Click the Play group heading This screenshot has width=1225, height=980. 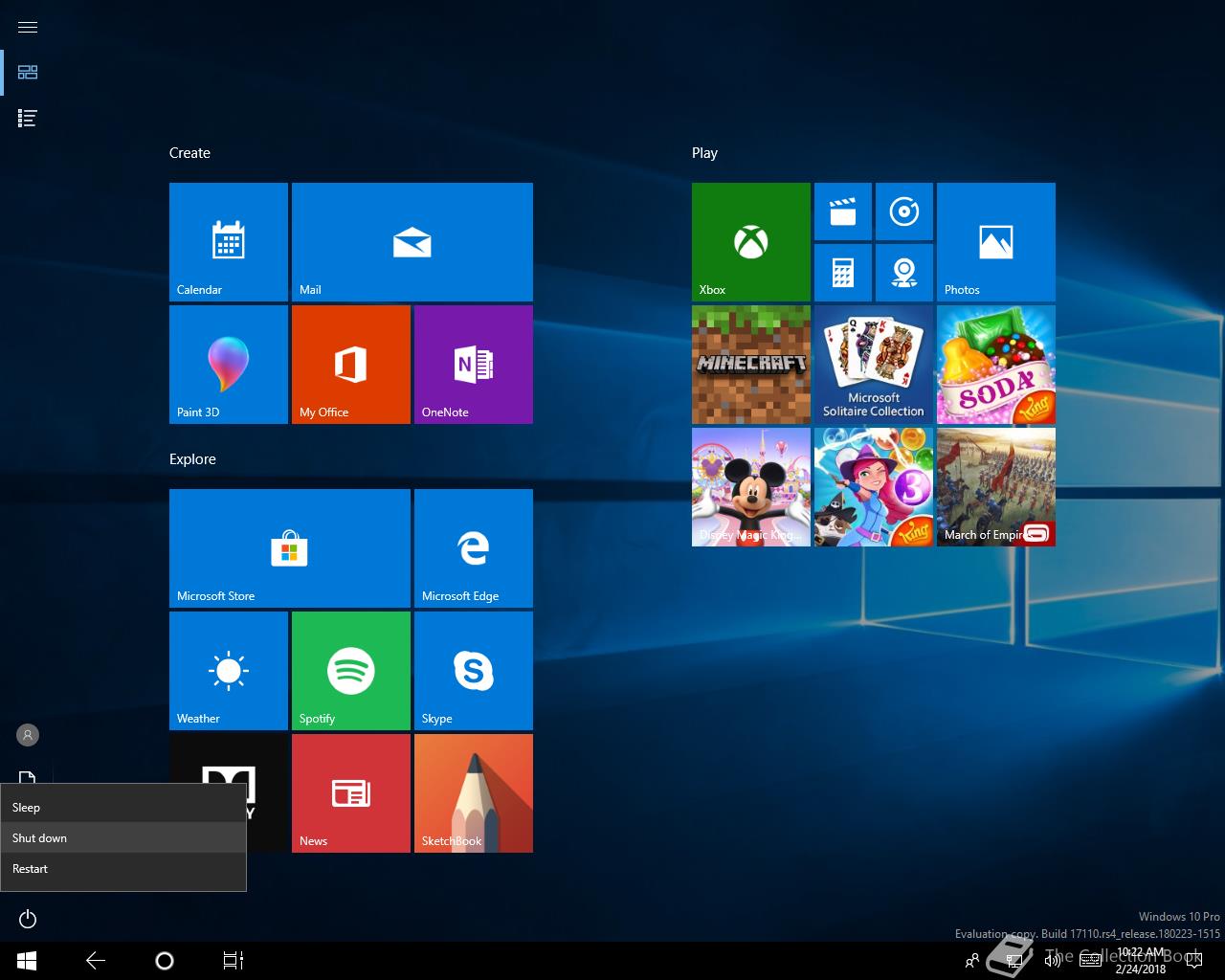point(704,153)
